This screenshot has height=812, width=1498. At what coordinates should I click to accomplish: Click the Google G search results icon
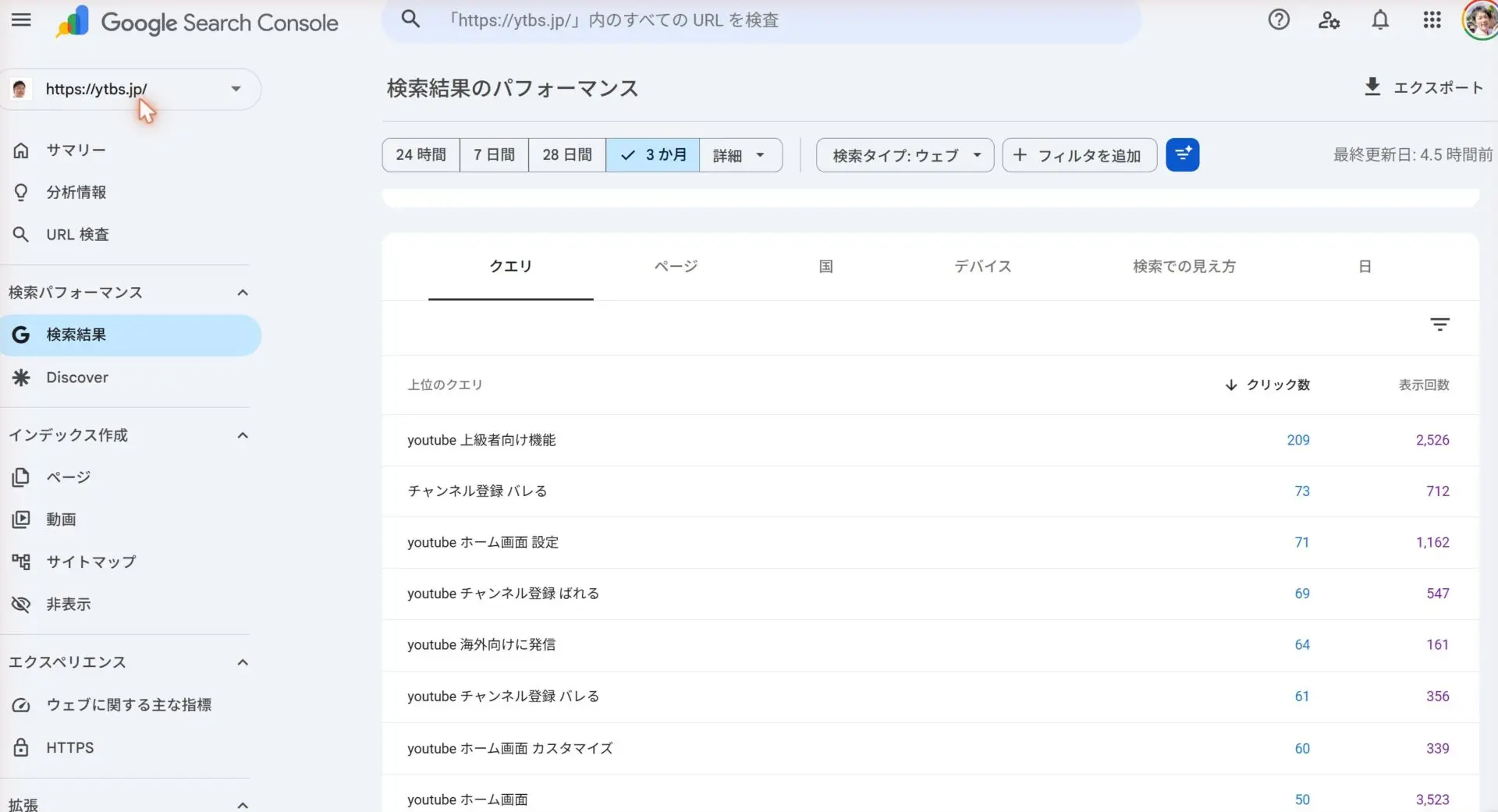pyautogui.click(x=21, y=335)
